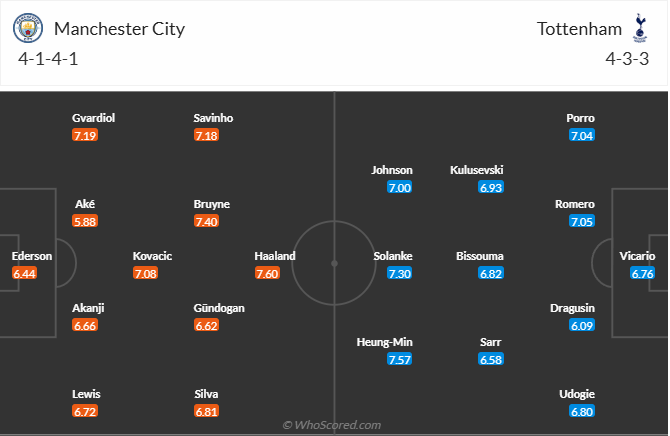
Task: Open Bruyne's player name link
Action: pyautogui.click(x=212, y=204)
